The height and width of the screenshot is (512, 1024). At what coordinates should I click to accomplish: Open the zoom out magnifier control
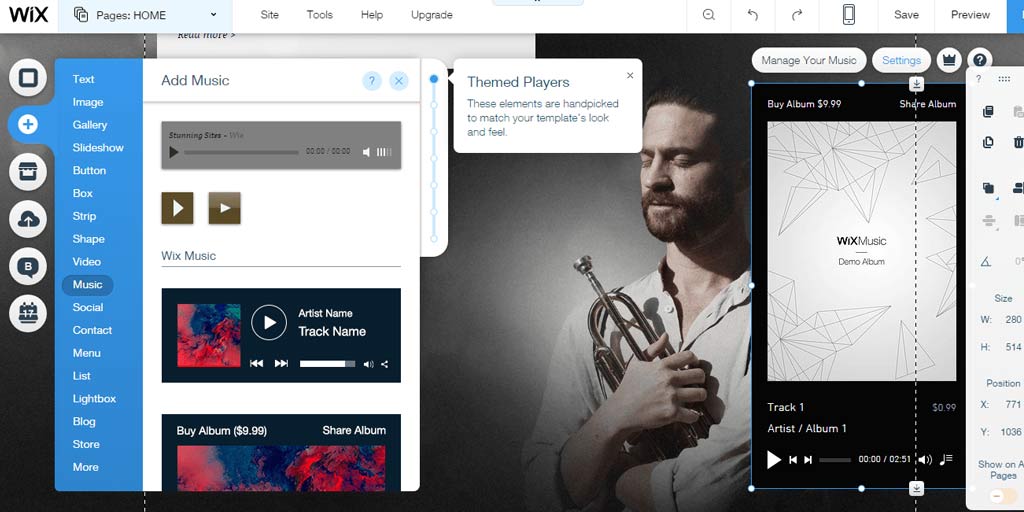709,14
